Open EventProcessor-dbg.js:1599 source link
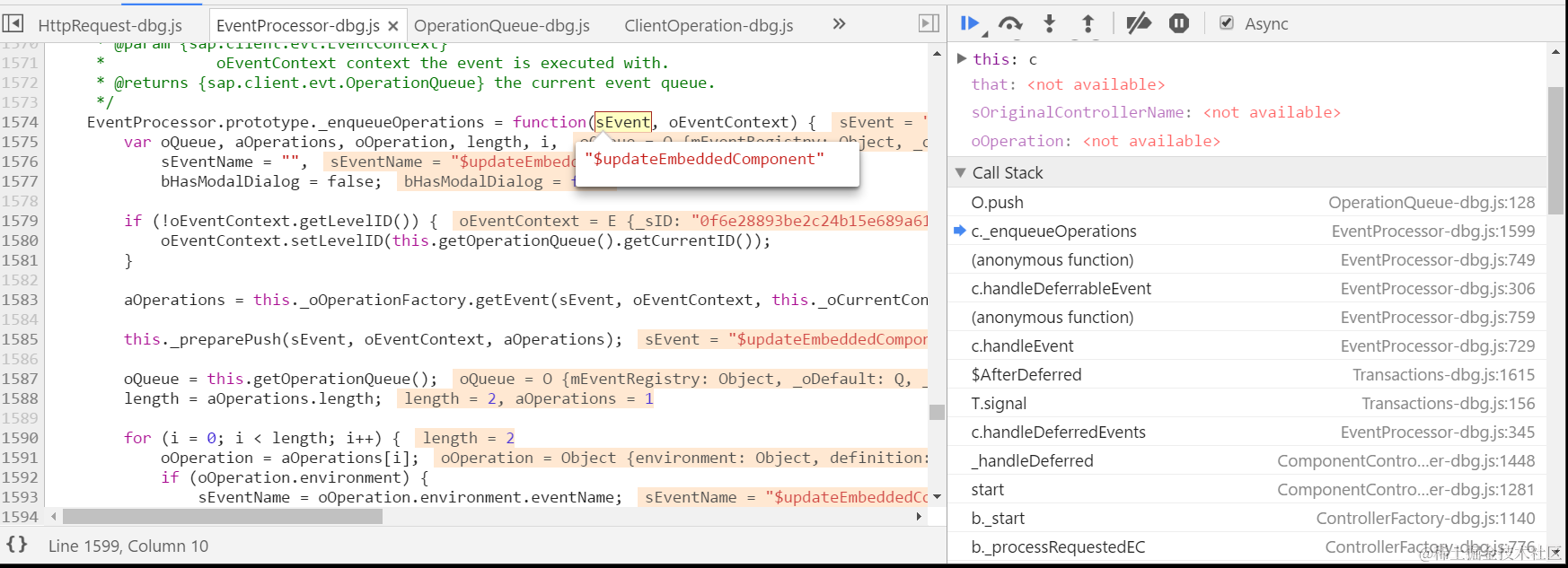1568x568 pixels. coord(1433,231)
